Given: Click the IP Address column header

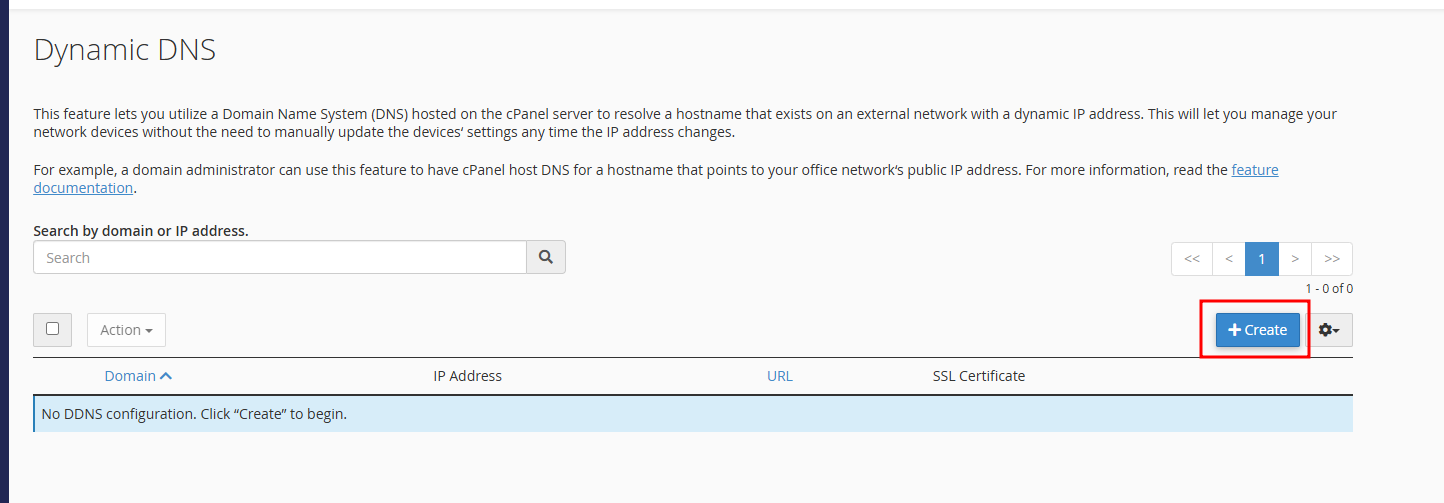Looking at the screenshot, I should 467,376.
